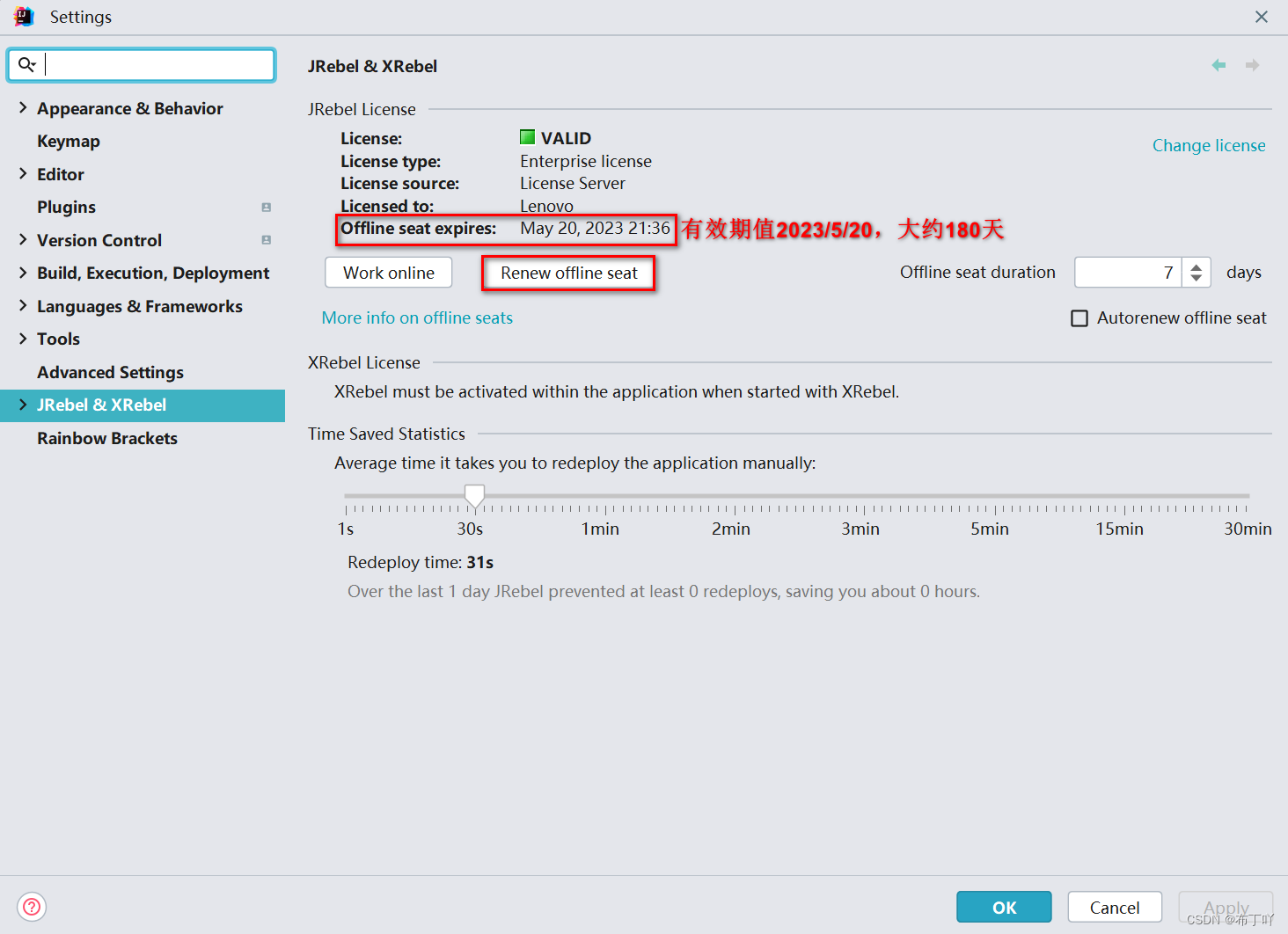Screen dimensions: 1288x934
Task: Confirm settings with OK button
Action: coord(1004,907)
